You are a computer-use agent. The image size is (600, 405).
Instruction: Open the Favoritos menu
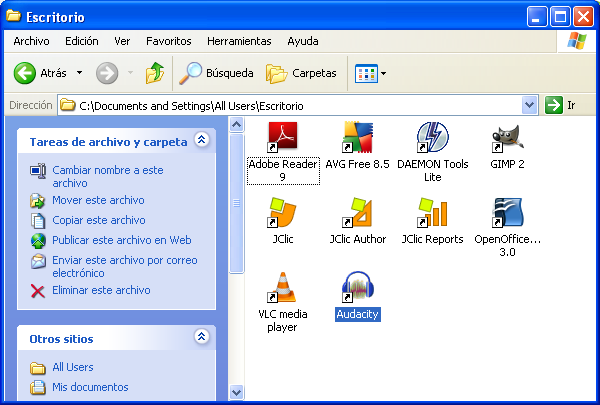click(x=168, y=41)
